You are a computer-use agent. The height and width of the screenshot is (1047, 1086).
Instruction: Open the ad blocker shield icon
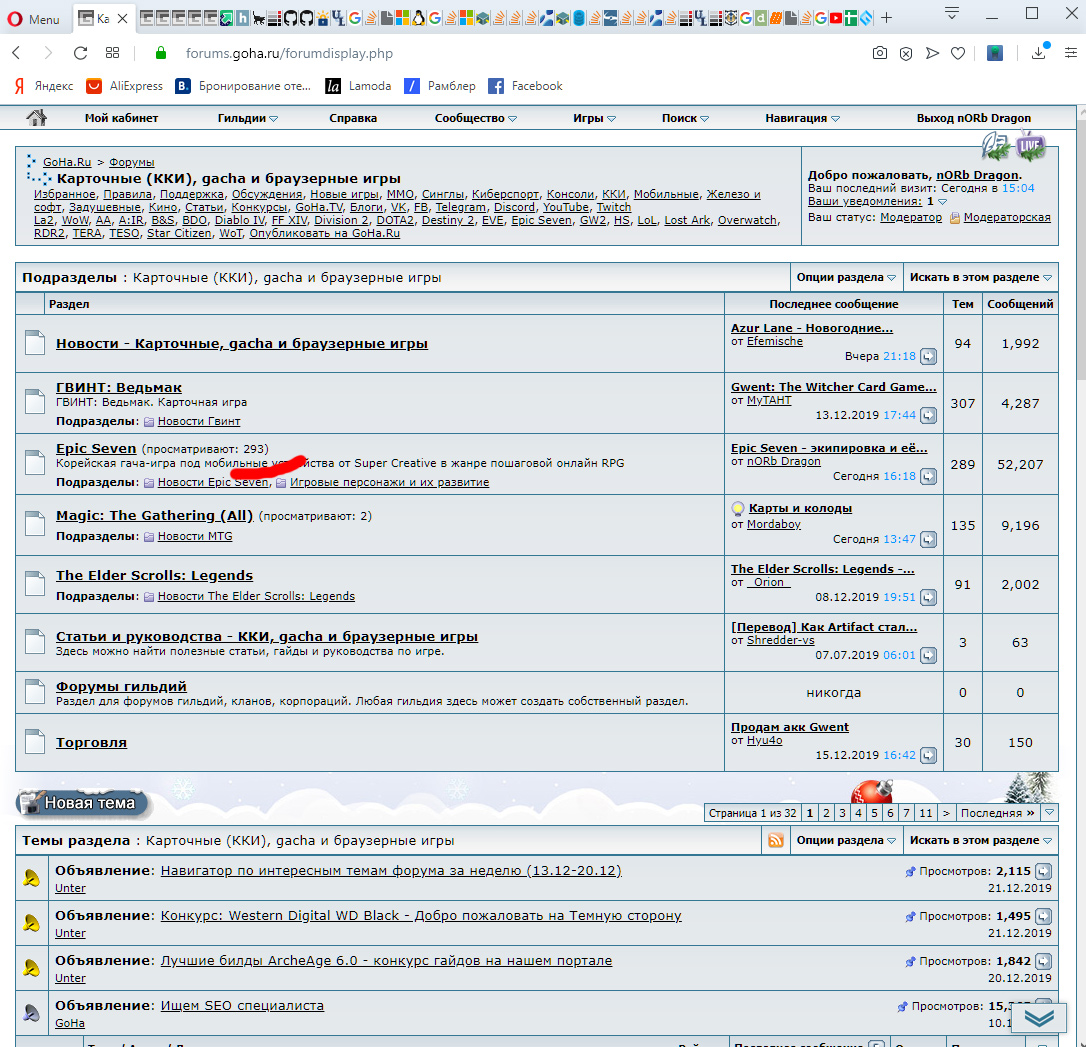click(906, 53)
